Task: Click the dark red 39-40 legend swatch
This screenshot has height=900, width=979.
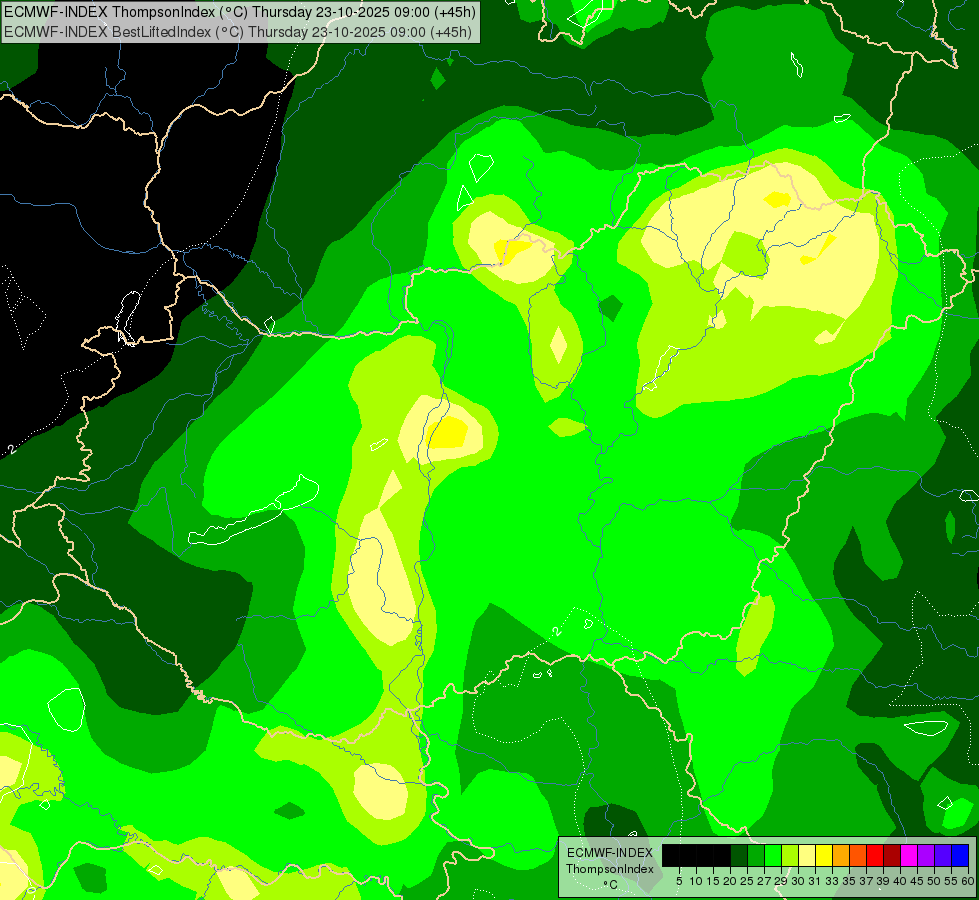Action: (892, 855)
